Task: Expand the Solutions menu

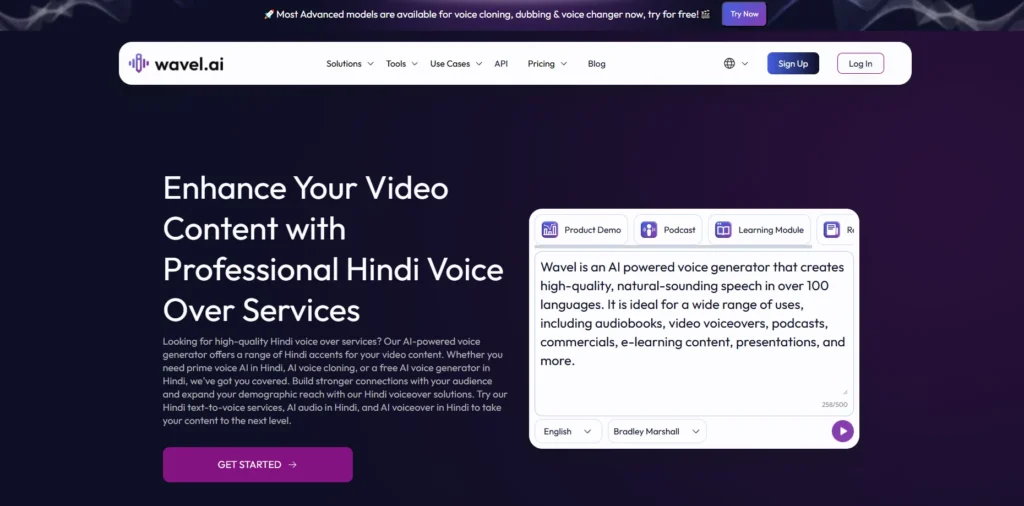Action: tap(349, 64)
